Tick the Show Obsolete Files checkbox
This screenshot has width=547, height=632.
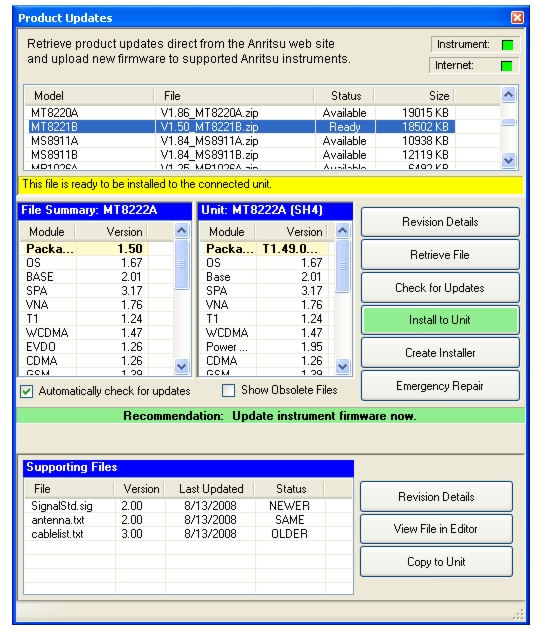[x=229, y=390]
